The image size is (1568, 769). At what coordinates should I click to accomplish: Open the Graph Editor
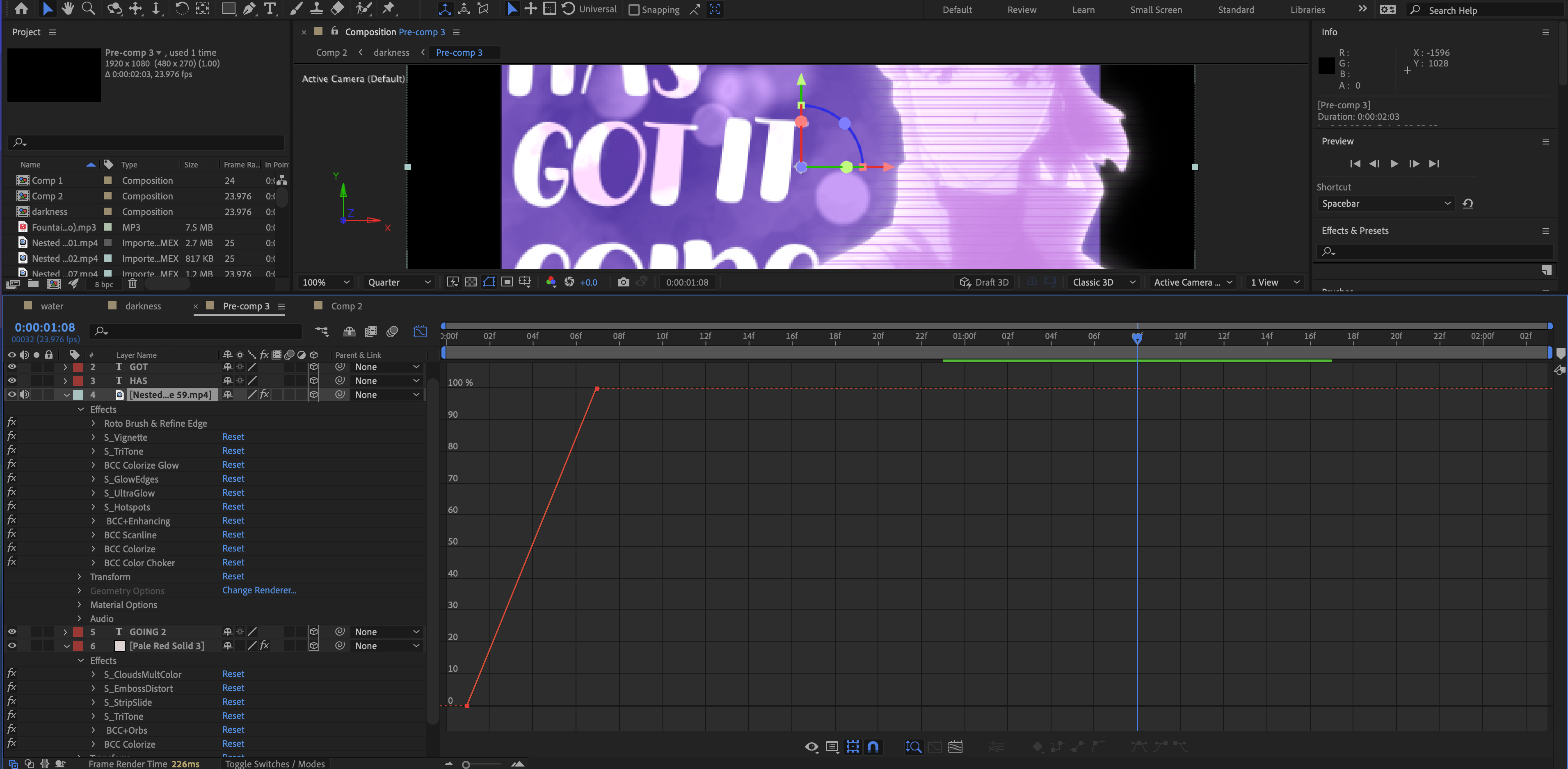pyautogui.click(x=420, y=332)
